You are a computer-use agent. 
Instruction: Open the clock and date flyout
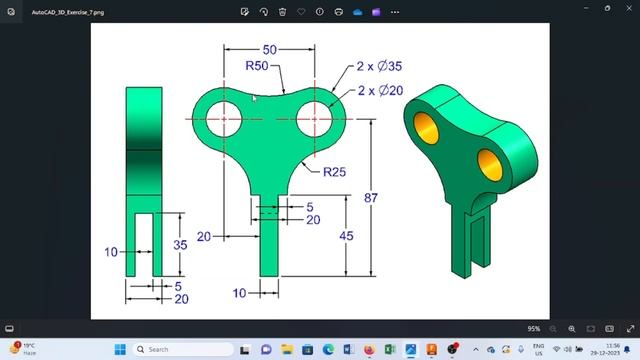[606, 349]
